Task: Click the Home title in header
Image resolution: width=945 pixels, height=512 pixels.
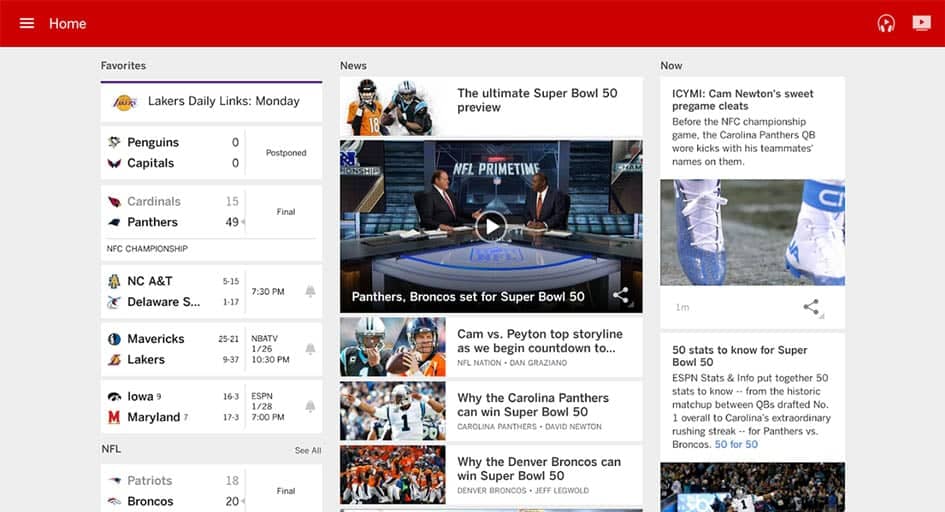Action: 68,23
